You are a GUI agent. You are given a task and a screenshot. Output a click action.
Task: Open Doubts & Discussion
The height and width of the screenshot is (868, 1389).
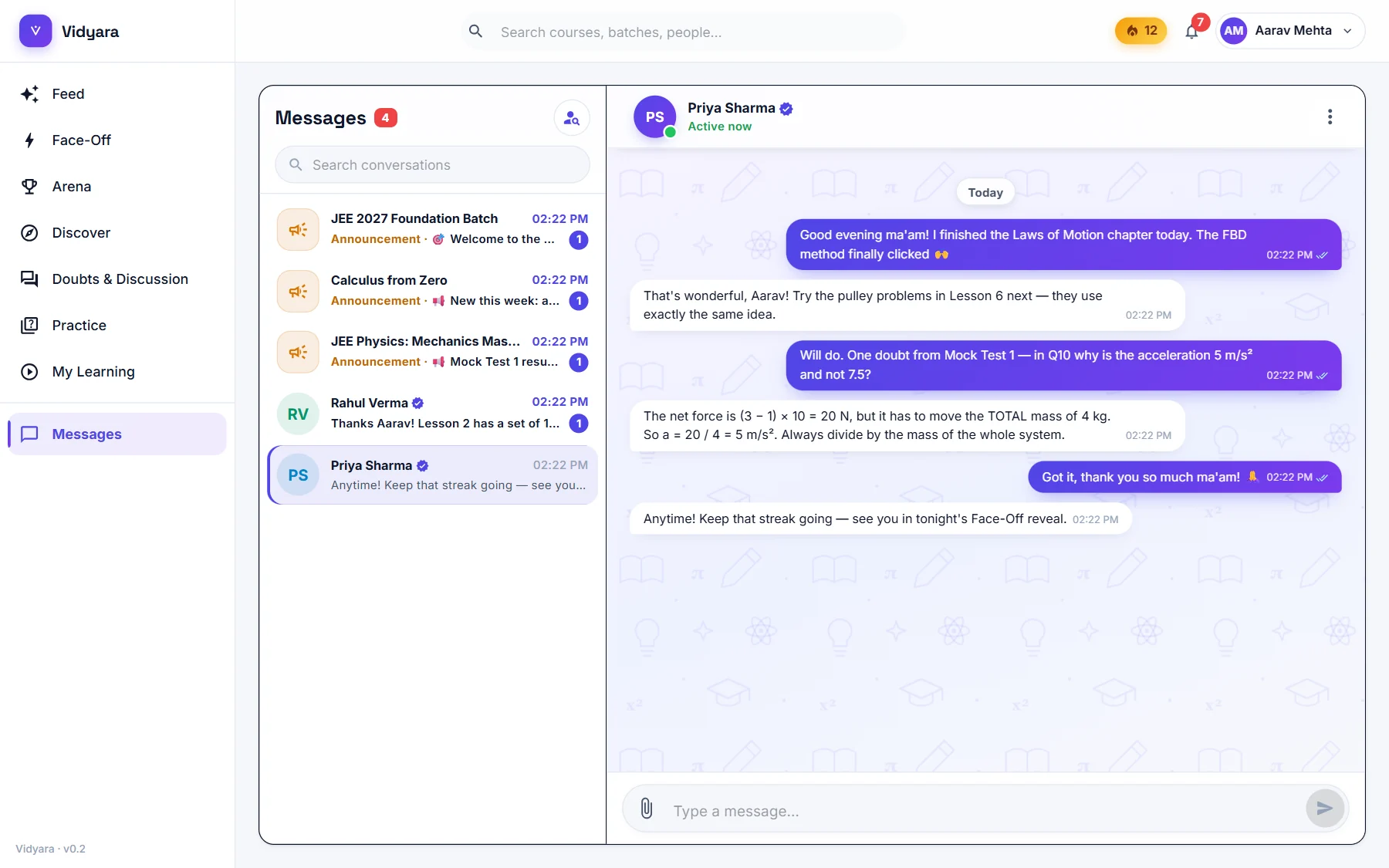[x=117, y=279]
